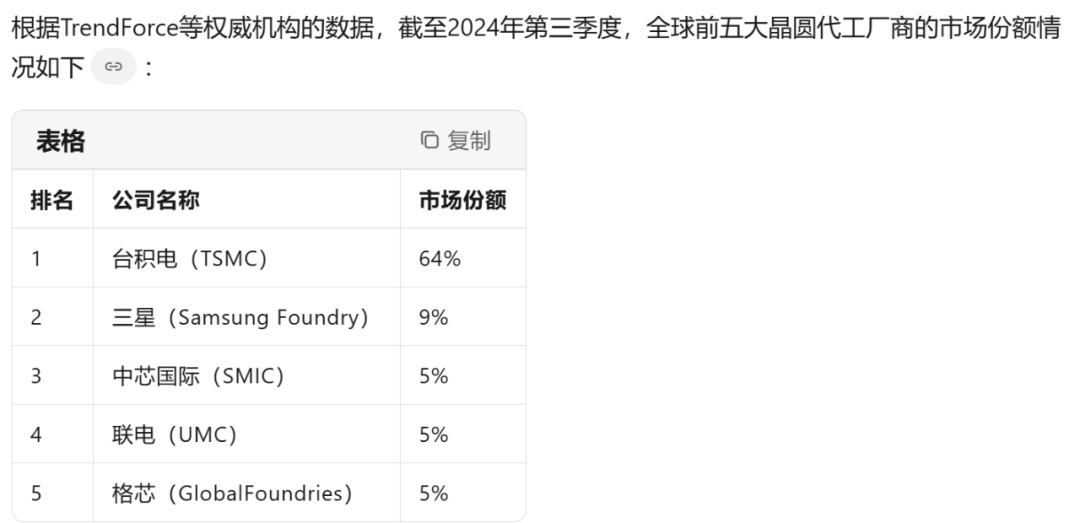The image size is (1080, 523).
Task: Select the 格芯 (GlobalFoundries) cell
Action: (231, 494)
